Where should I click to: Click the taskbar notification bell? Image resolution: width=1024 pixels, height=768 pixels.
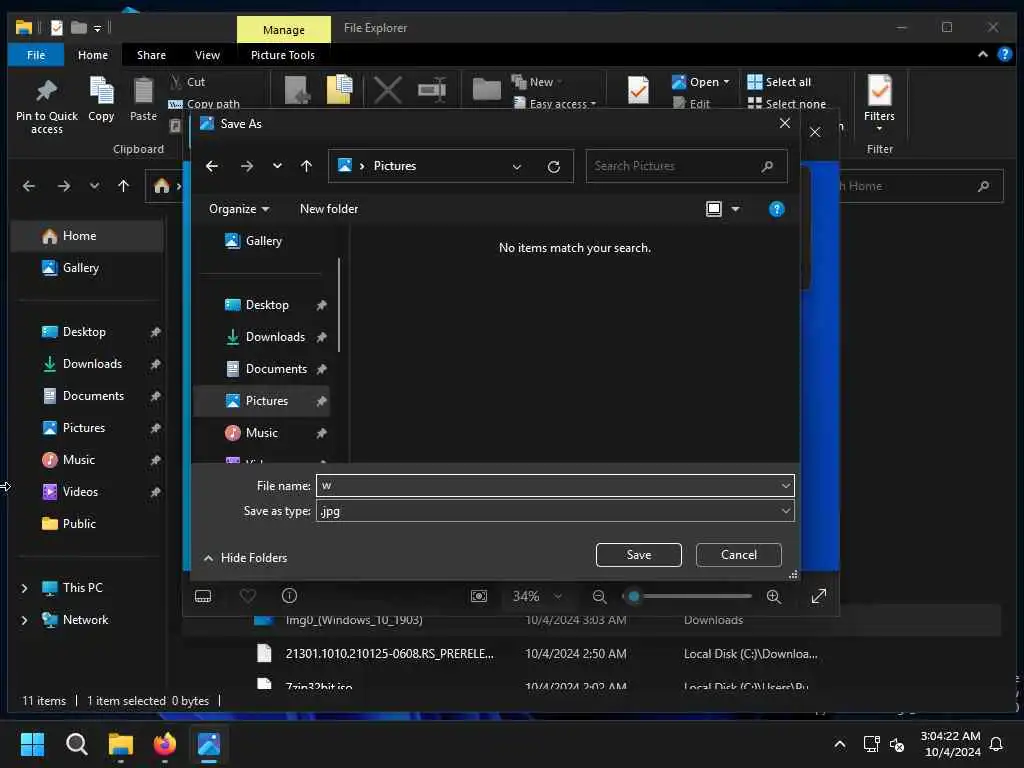pos(997,744)
